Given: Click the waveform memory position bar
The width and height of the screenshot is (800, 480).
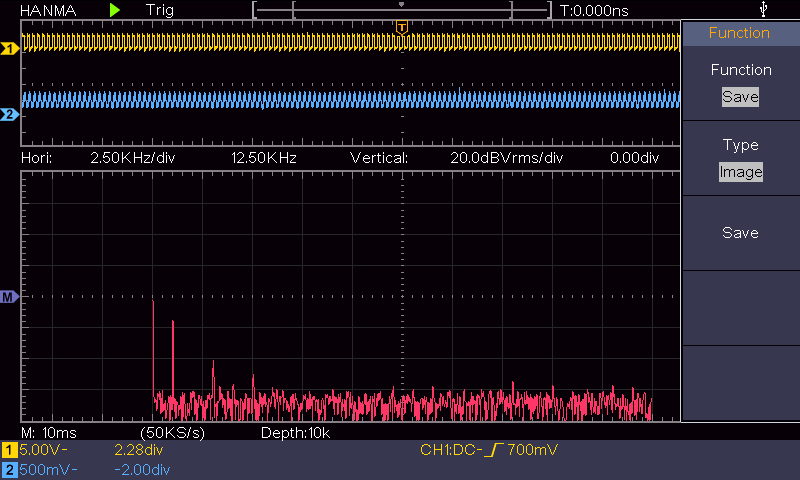Looking at the screenshot, I should 401,10.
